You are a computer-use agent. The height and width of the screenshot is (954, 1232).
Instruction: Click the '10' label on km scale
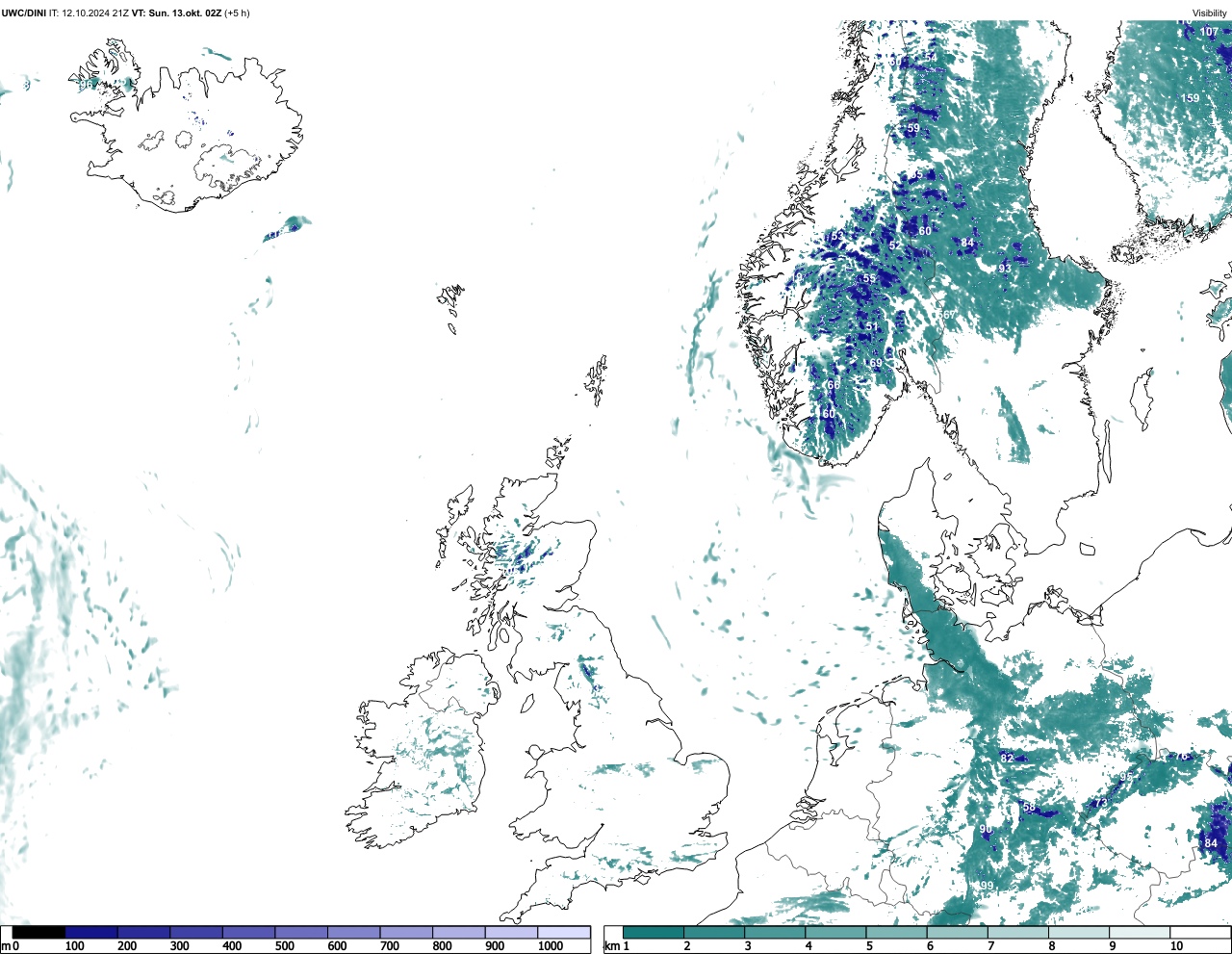click(x=1176, y=946)
